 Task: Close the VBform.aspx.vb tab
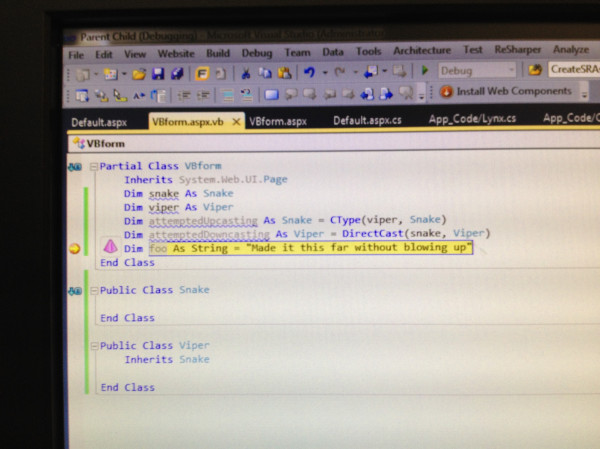tap(236, 122)
